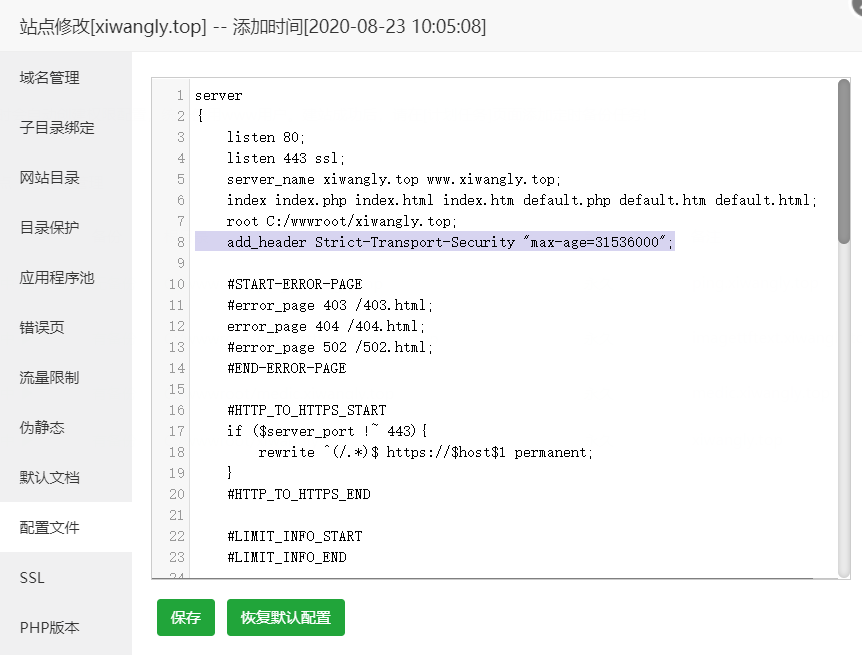Switch to the 子目录绑定 tab

point(57,128)
